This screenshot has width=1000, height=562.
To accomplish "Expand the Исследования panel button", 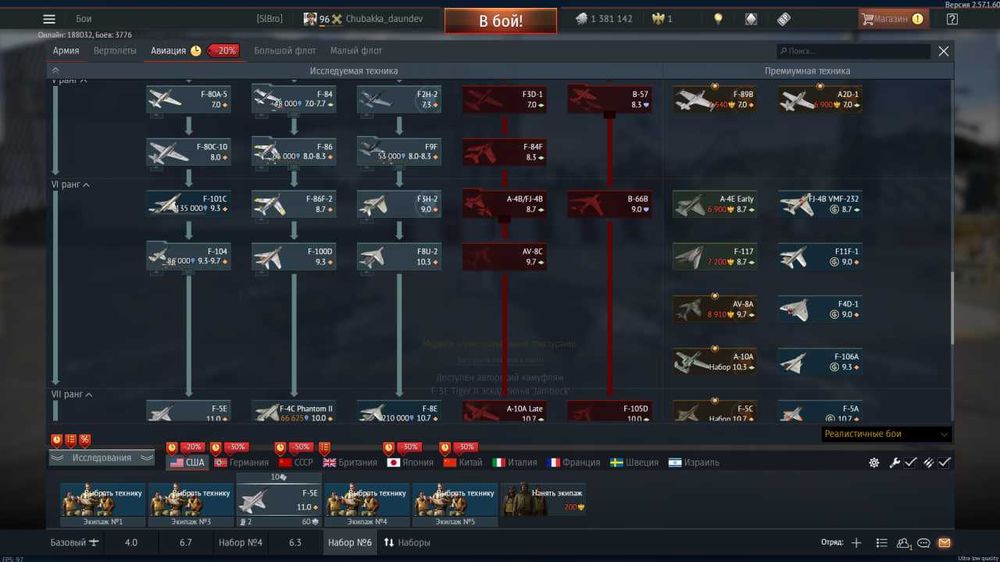I will pyautogui.click(x=101, y=457).
